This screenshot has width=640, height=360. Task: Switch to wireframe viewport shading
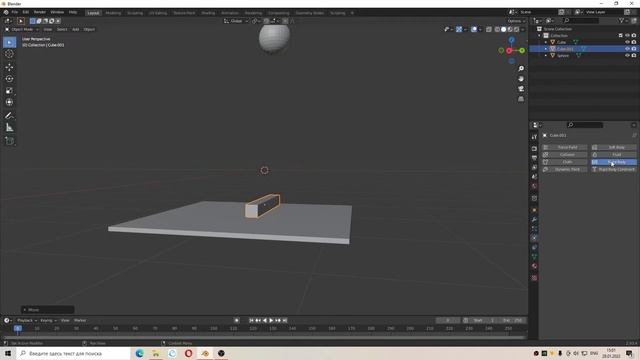497,29
